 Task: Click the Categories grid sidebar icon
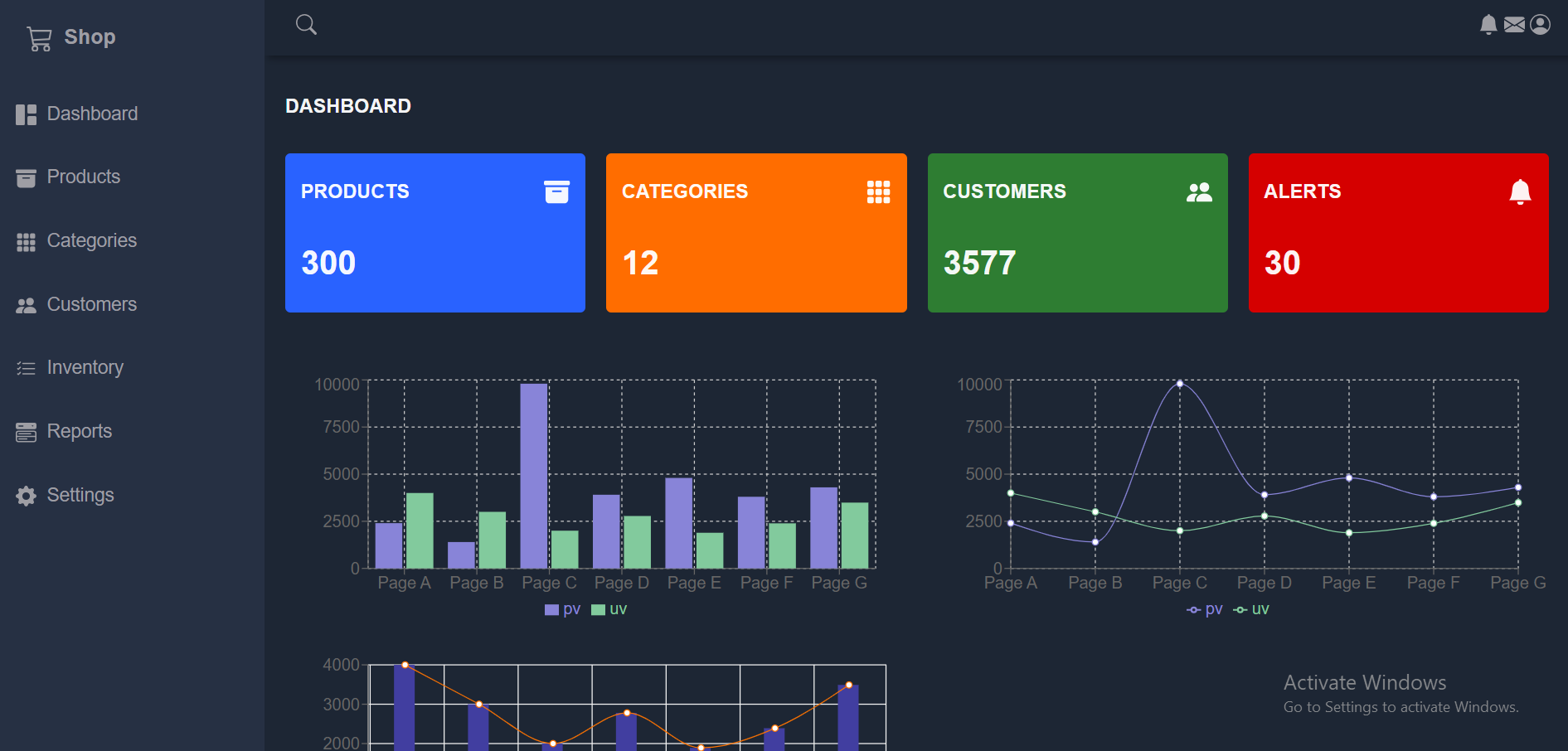(x=27, y=242)
